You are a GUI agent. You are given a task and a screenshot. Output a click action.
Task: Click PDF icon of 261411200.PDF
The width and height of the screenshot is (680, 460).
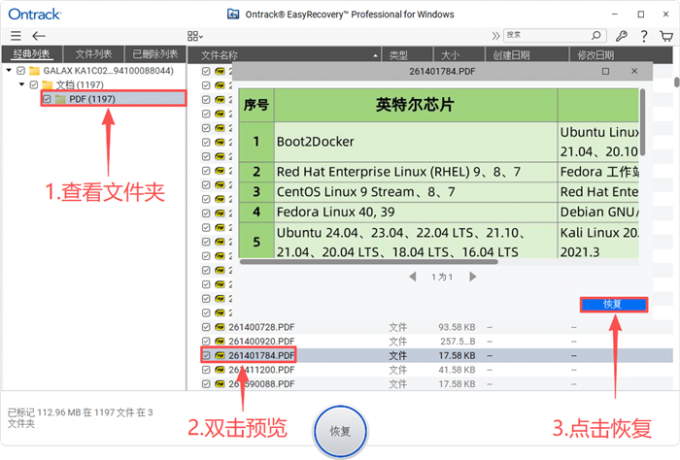[220, 370]
